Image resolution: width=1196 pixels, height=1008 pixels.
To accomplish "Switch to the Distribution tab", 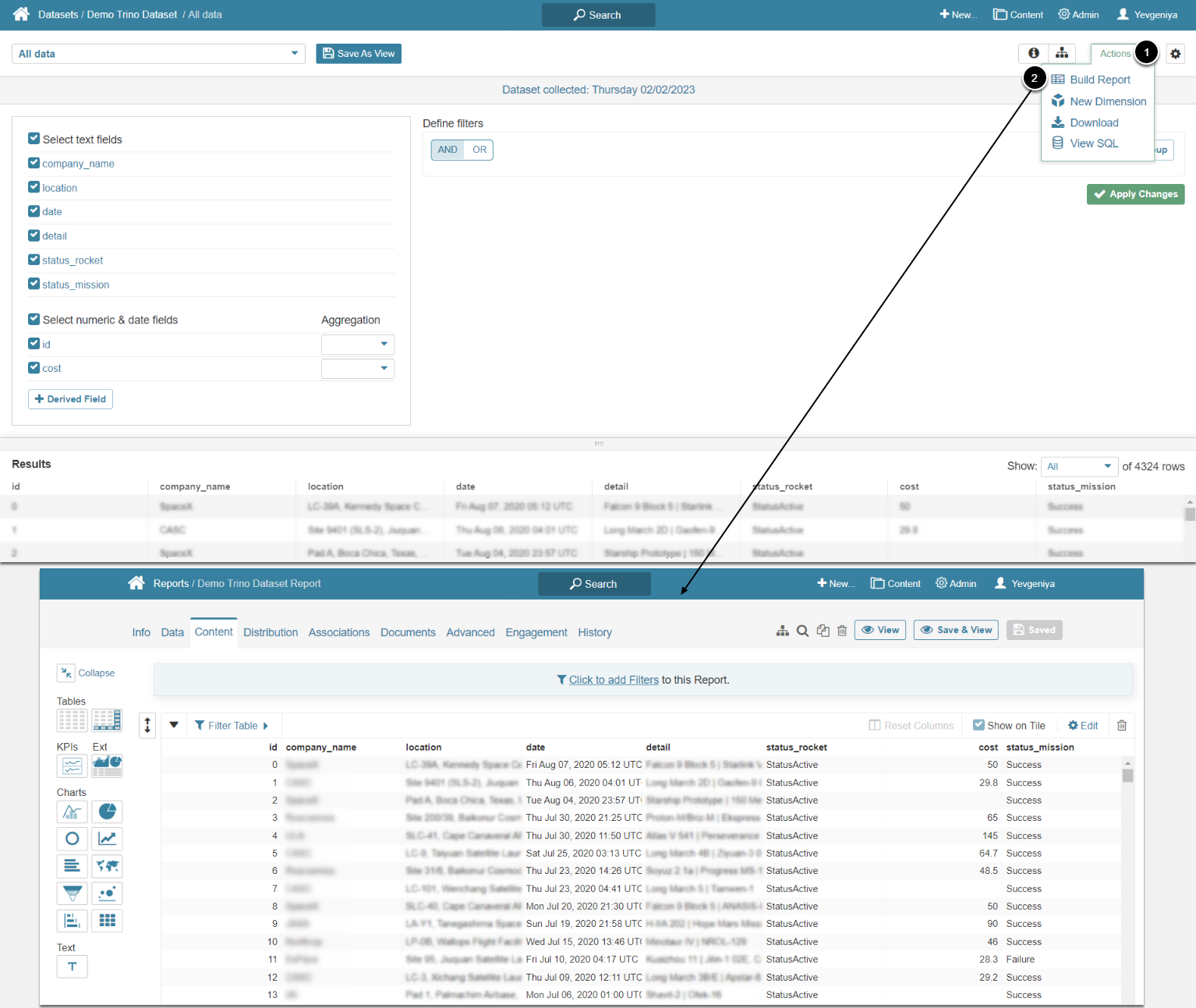I will pos(271,632).
